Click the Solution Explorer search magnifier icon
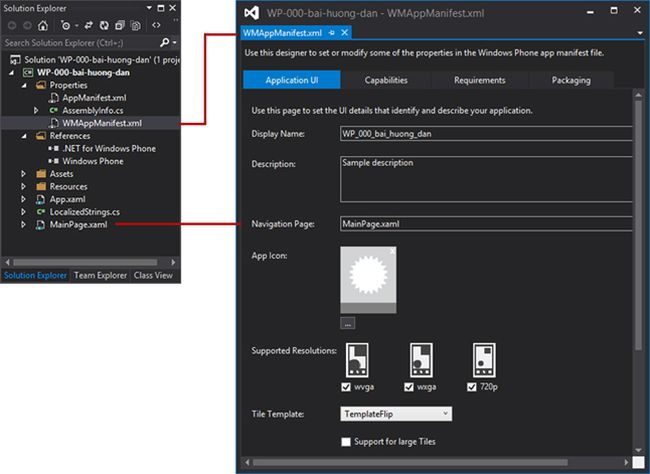The height and width of the screenshot is (474, 650). (x=165, y=42)
